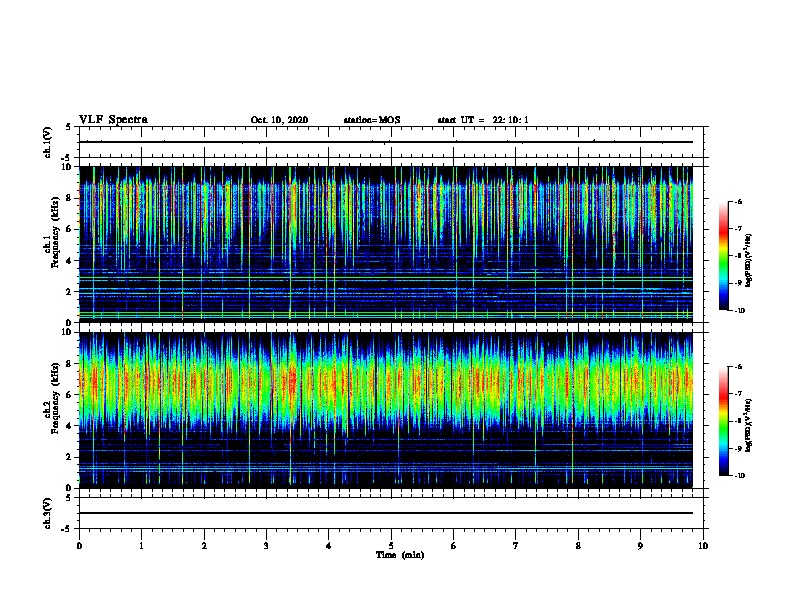The image size is (792, 612).
Task: Click the ch.1 spectrogram plot area
Action: click(x=386, y=244)
